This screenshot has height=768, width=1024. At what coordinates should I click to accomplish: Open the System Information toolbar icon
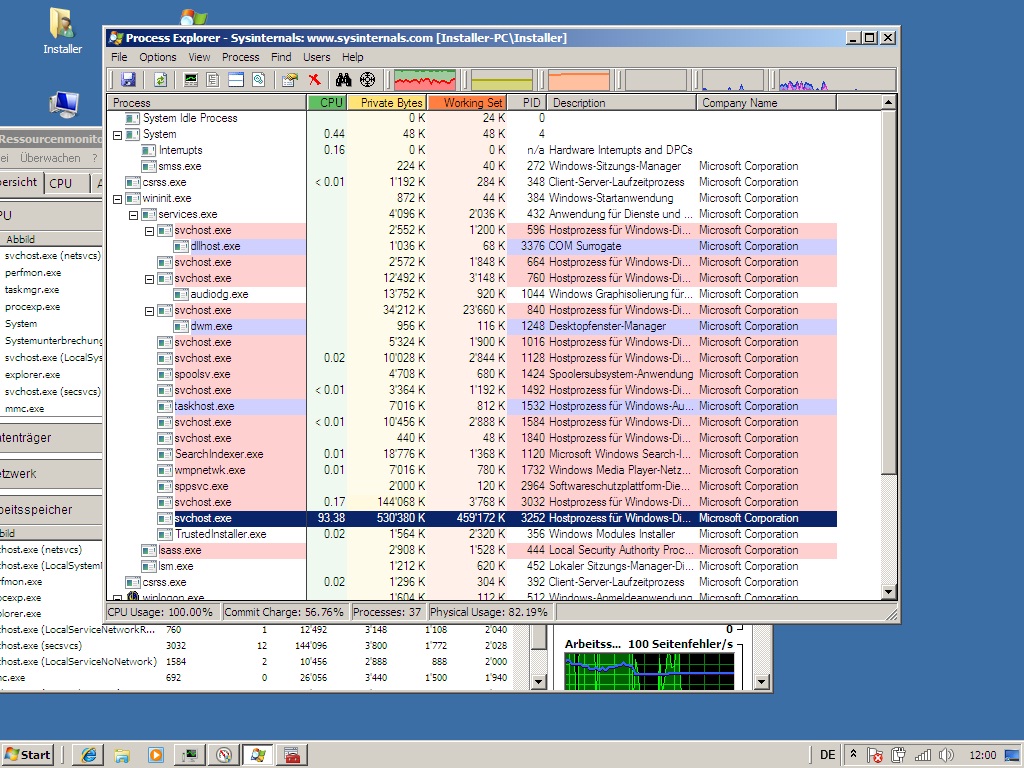pos(190,80)
